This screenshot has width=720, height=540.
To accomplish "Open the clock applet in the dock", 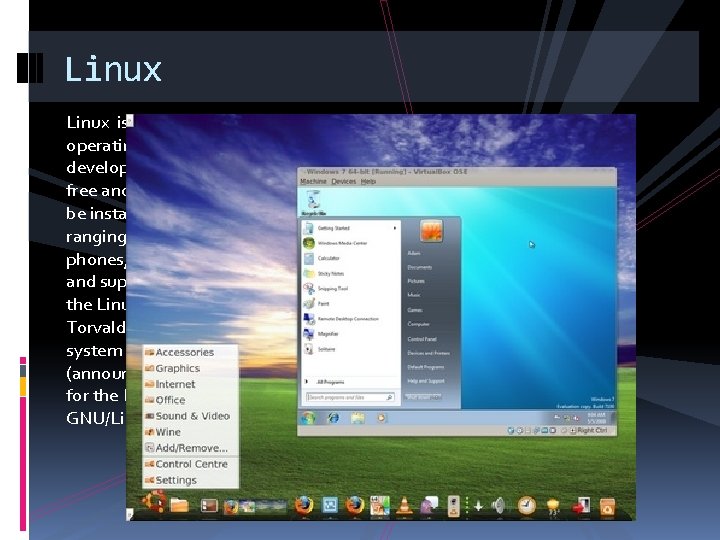I will coord(527,505).
